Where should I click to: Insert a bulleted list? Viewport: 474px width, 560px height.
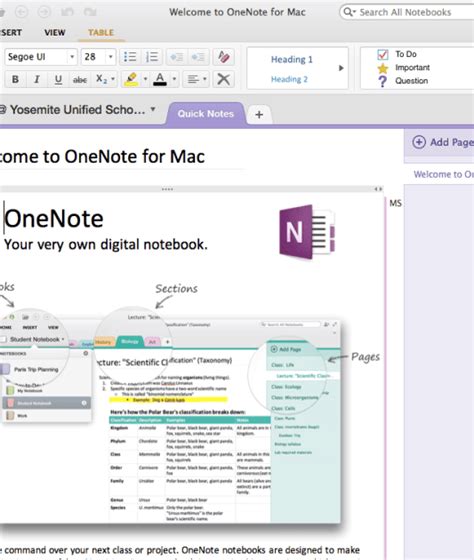[x=130, y=57]
